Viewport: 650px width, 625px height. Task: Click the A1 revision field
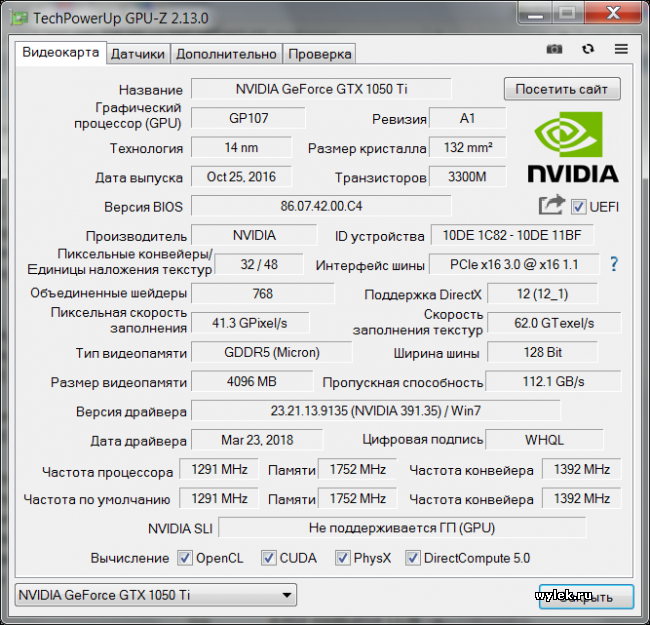[x=468, y=118]
